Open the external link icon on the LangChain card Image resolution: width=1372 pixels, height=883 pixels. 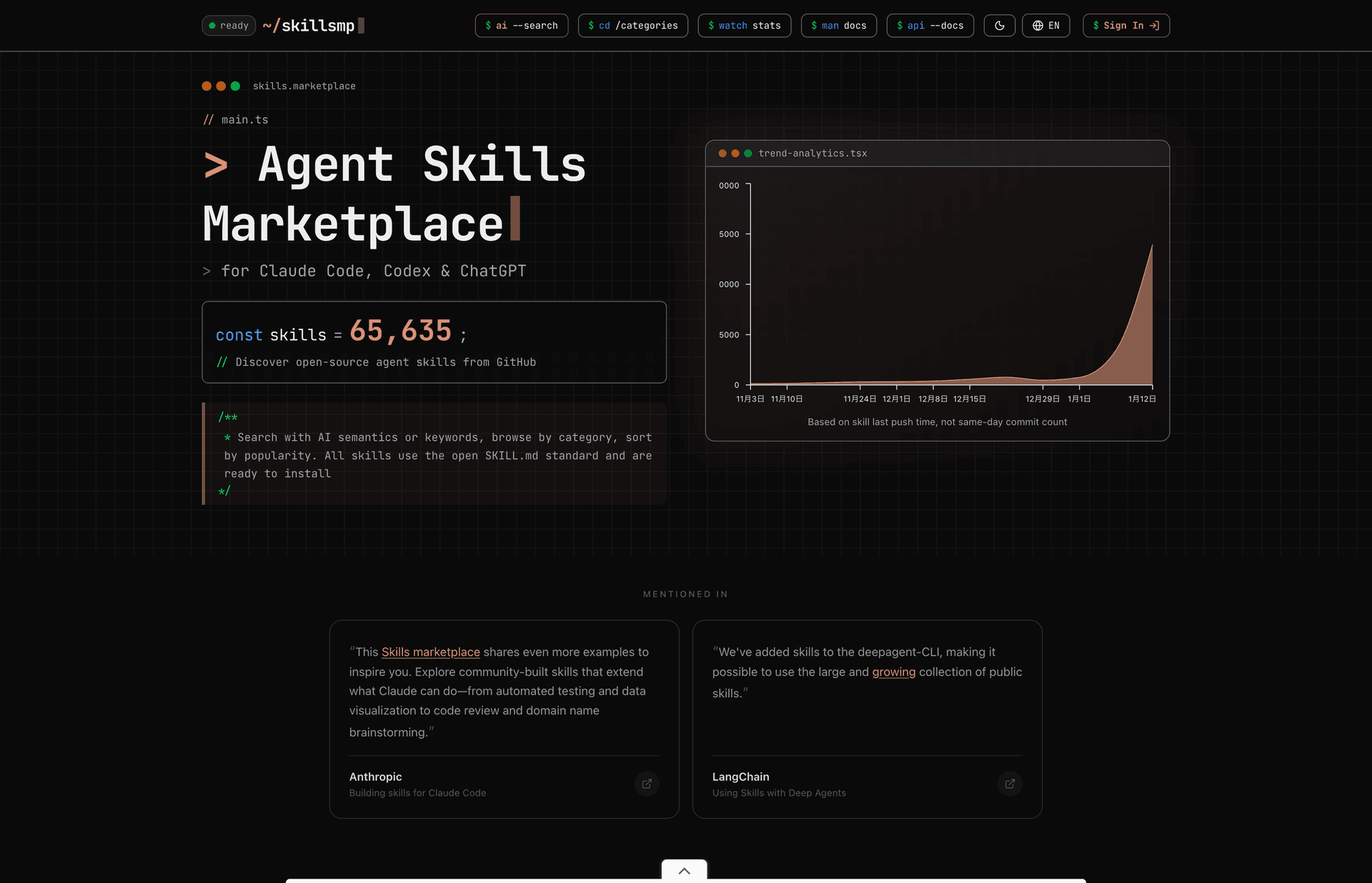[x=1010, y=784]
